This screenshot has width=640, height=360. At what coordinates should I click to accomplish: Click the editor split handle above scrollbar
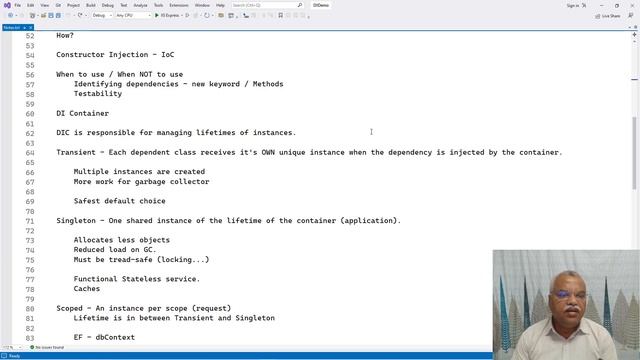(x=634, y=35)
